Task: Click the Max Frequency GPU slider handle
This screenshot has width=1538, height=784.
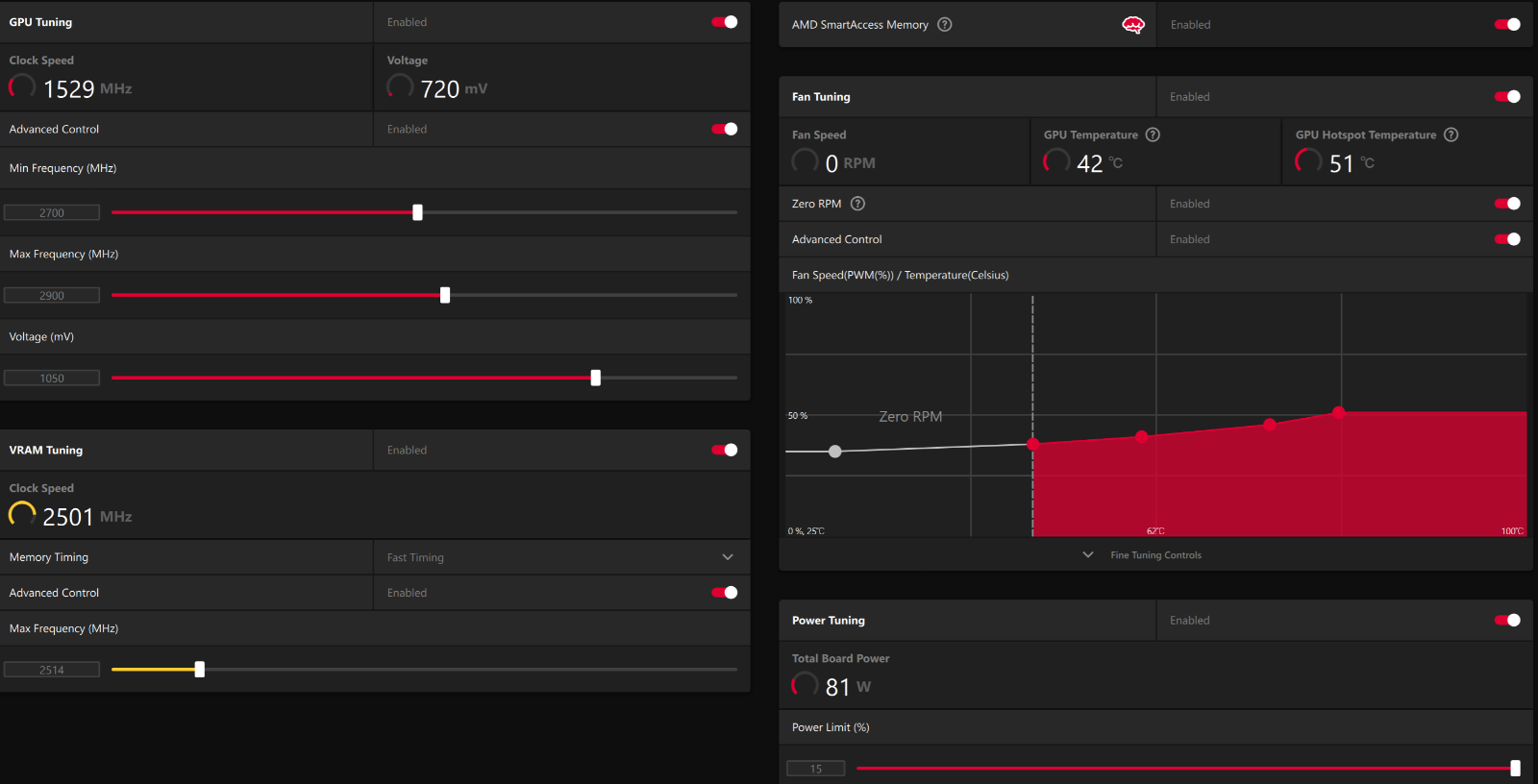Action: coord(445,295)
